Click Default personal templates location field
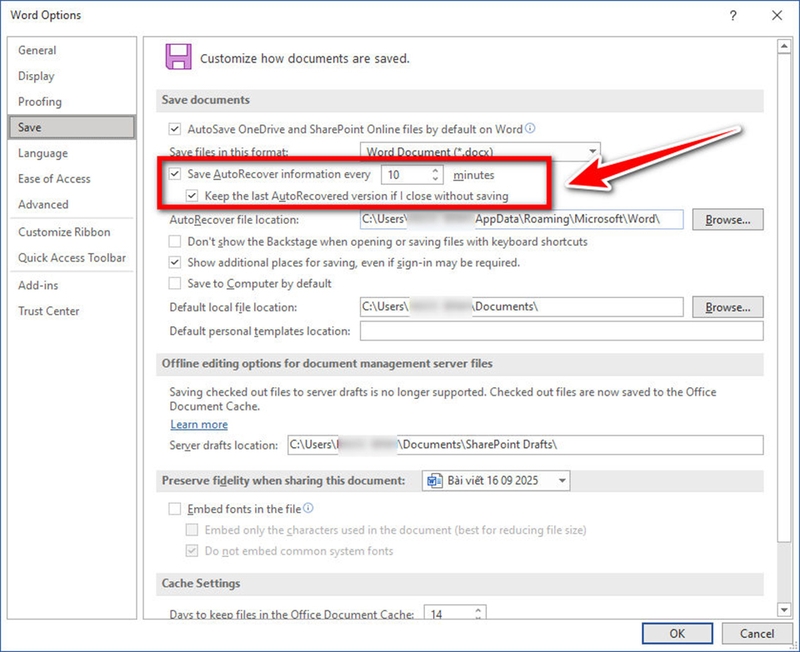The width and height of the screenshot is (800, 652). (562, 331)
